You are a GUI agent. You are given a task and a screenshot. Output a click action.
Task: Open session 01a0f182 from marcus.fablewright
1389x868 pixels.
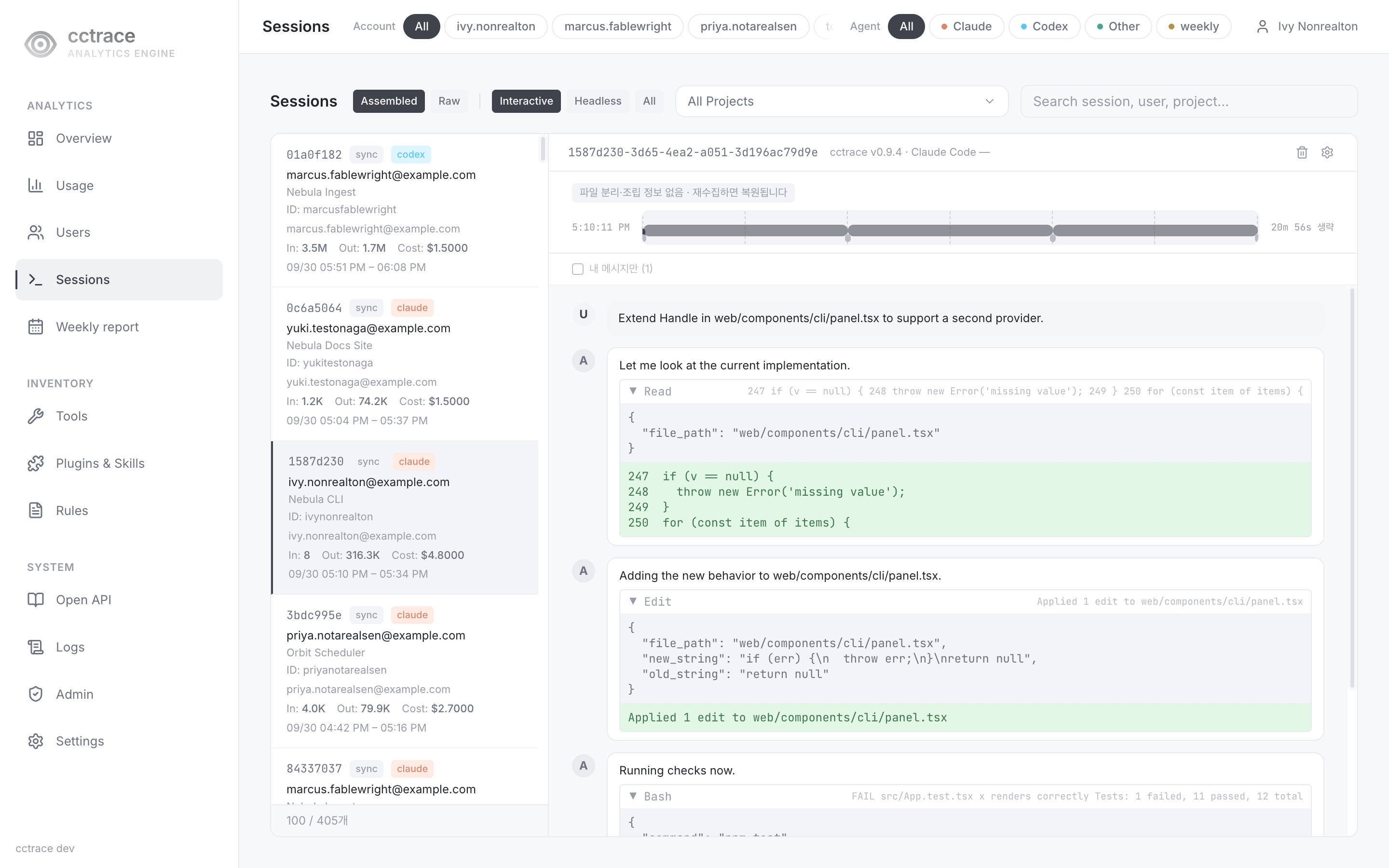click(x=405, y=211)
